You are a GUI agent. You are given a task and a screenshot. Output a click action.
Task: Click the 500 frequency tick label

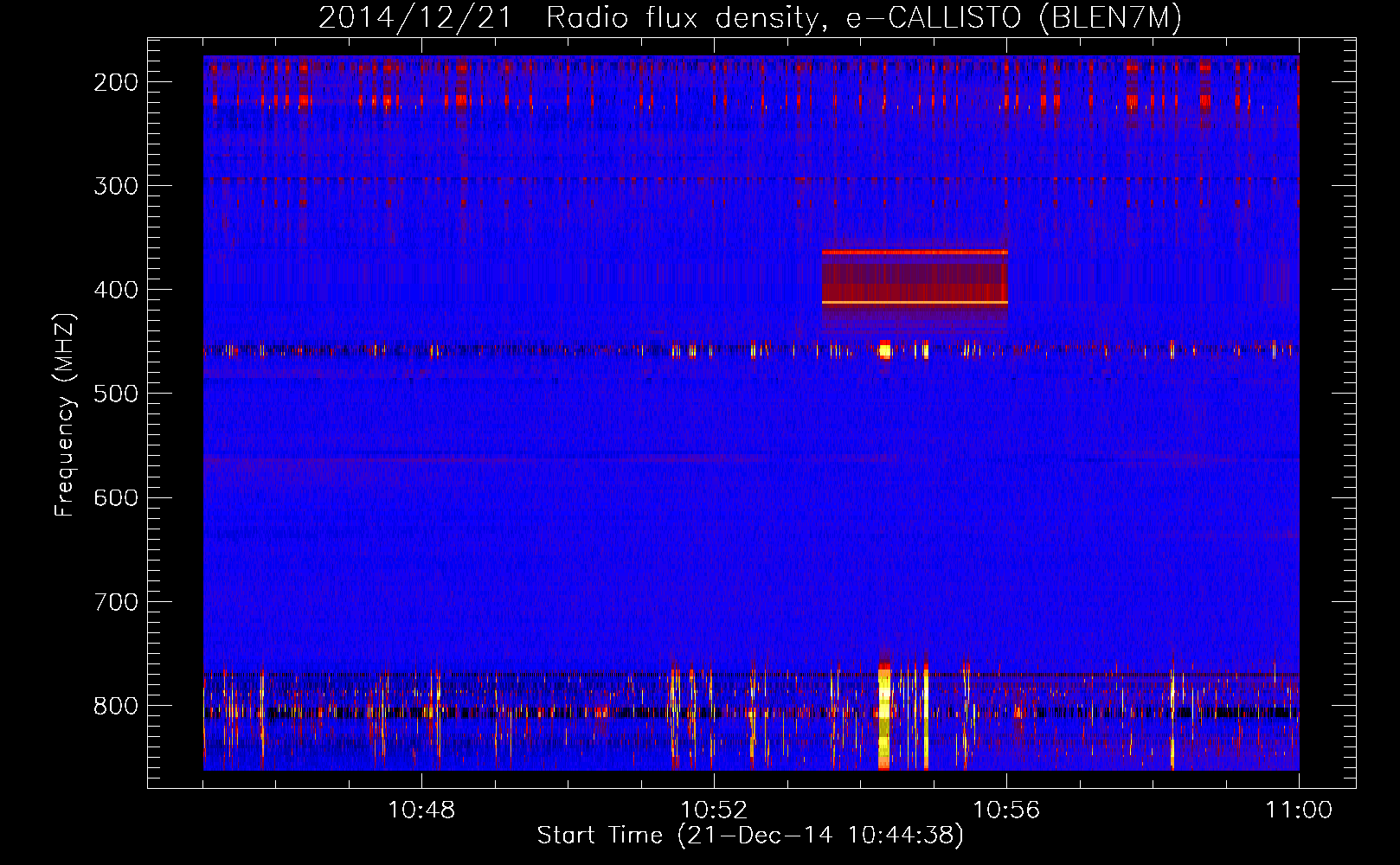pyautogui.click(x=116, y=394)
